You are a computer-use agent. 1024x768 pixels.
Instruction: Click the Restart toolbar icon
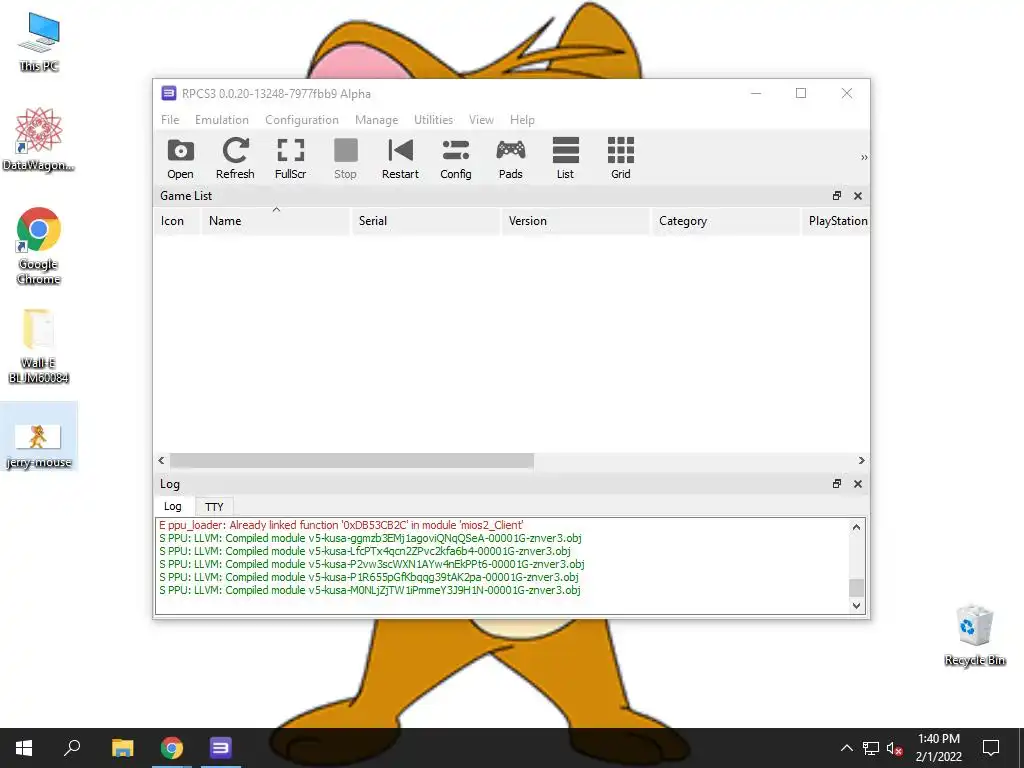coord(400,157)
